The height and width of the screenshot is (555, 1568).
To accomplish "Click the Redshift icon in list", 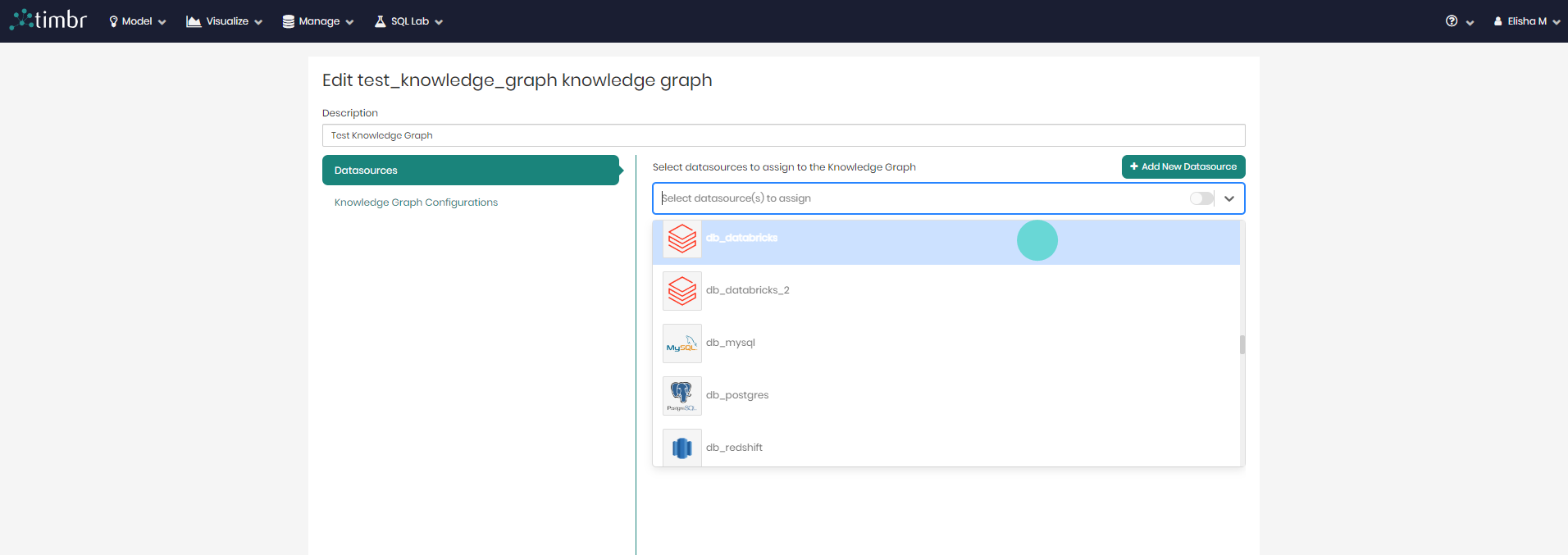I will tap(681, 448).
